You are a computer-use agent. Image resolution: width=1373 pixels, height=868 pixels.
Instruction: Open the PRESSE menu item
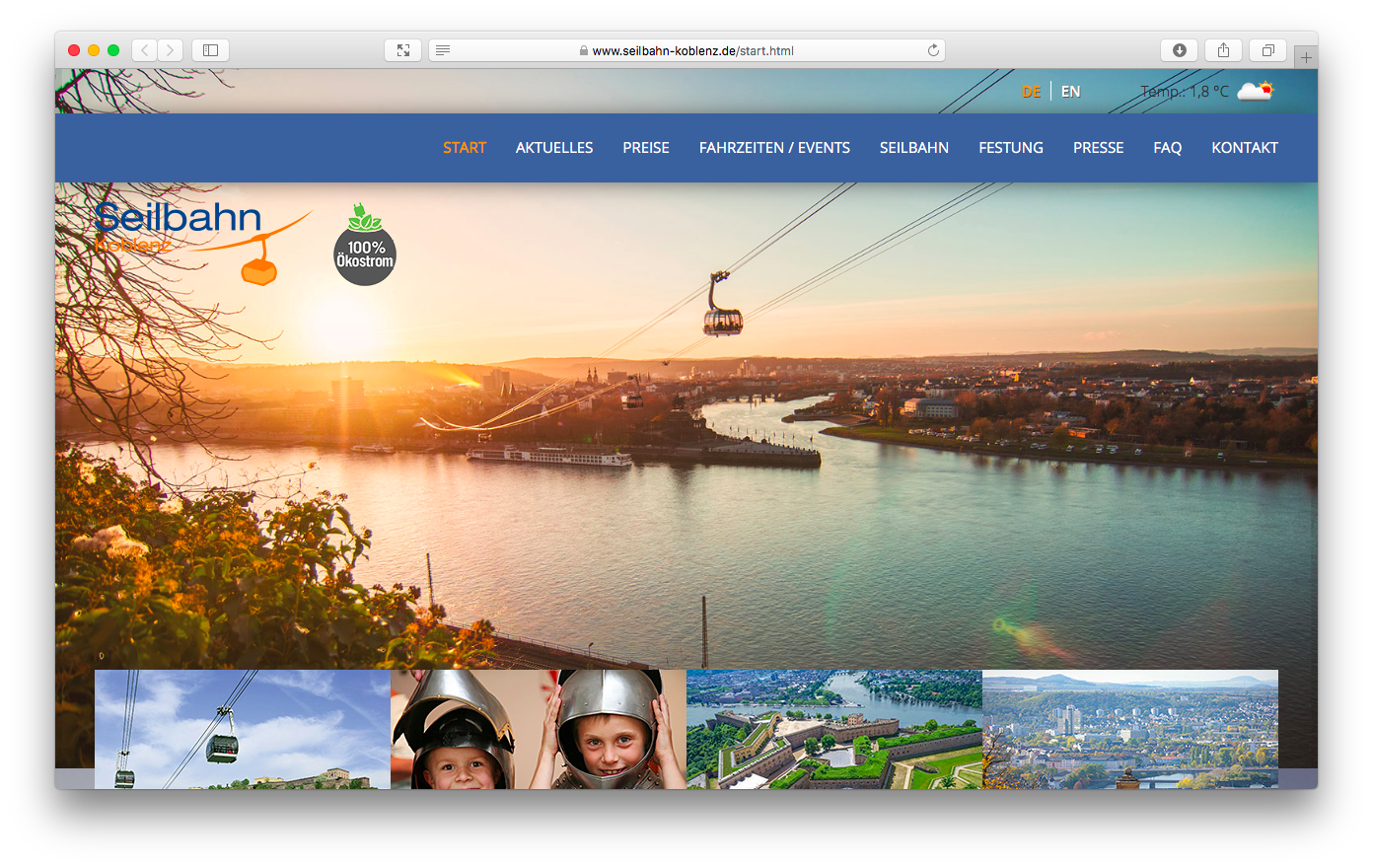tap(1099, 148)
